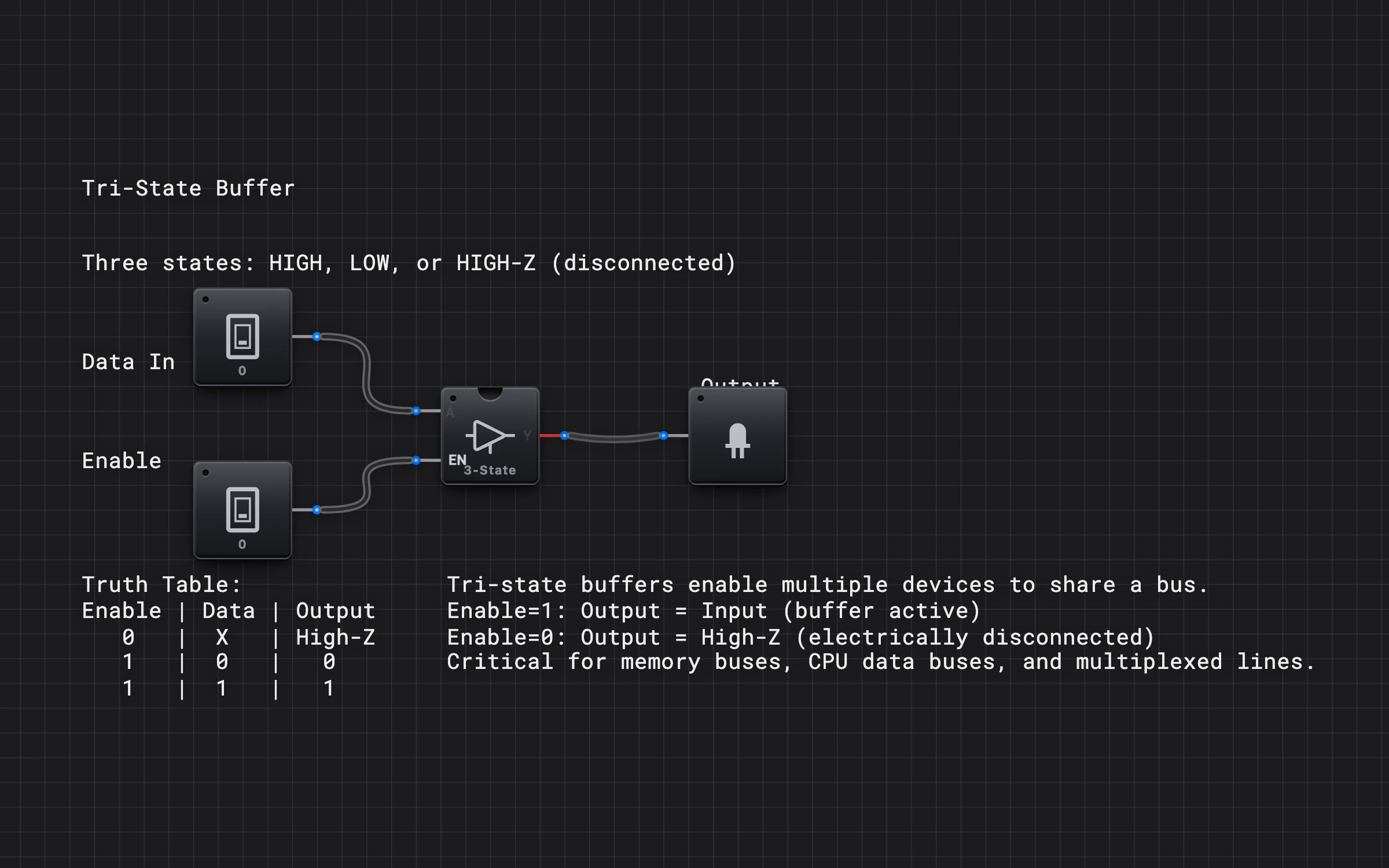The image size is (1389, 868).
Task: Click 'Enable=0: Output = High-Z' line
Action: tap(800, 638)
